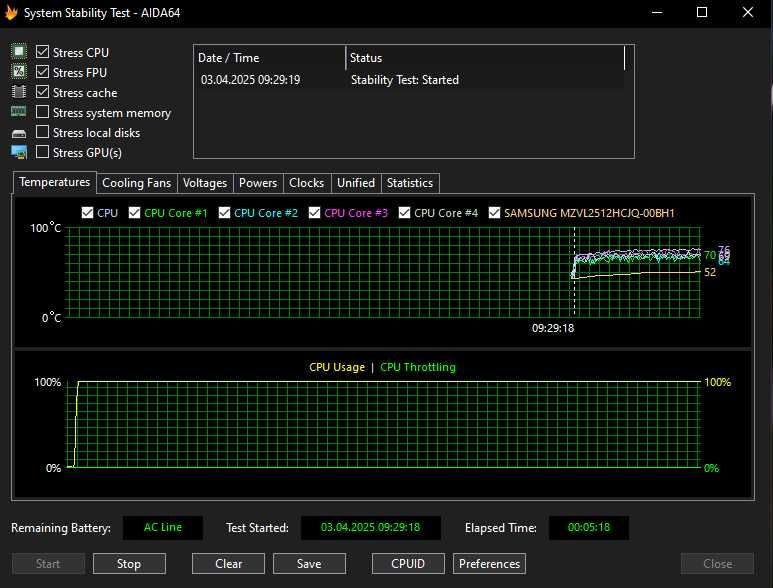The image size is (773, 588).
Task: Maximize the System Stability Test window
Action: pos(702,13)
